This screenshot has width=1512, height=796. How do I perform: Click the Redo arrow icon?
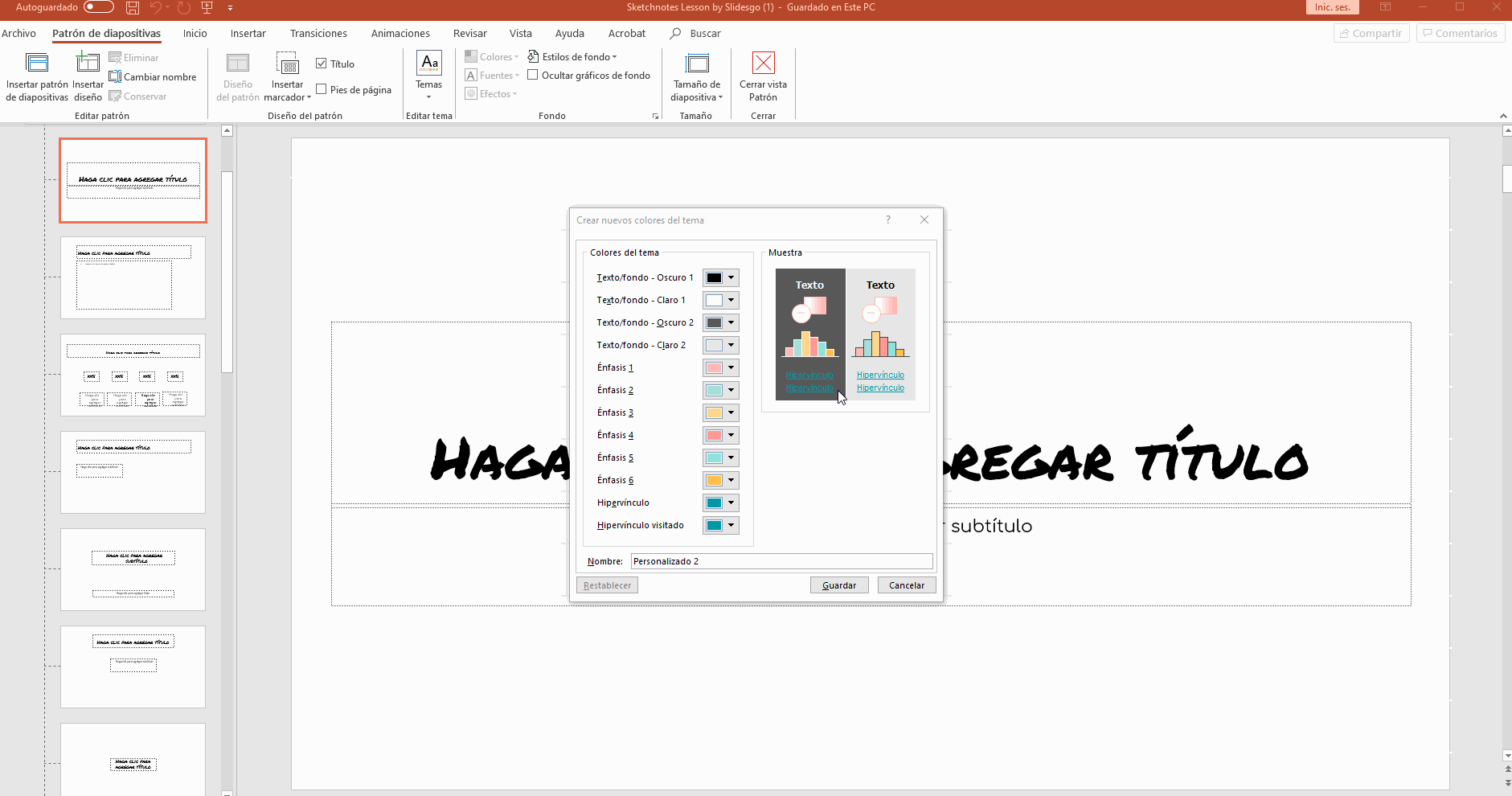[x=184, y=7]
